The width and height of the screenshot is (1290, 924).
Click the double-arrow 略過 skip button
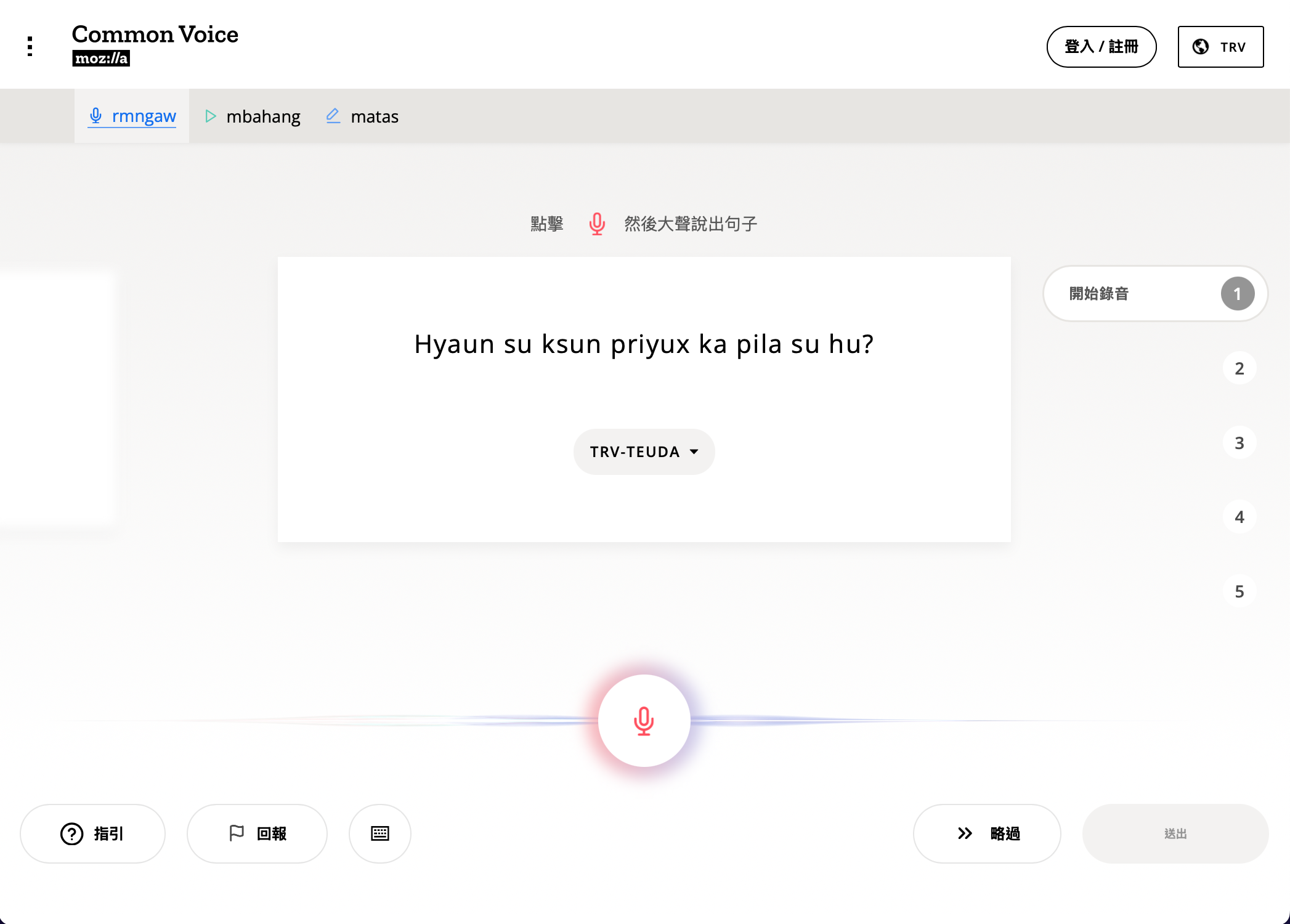coord(987,833)
